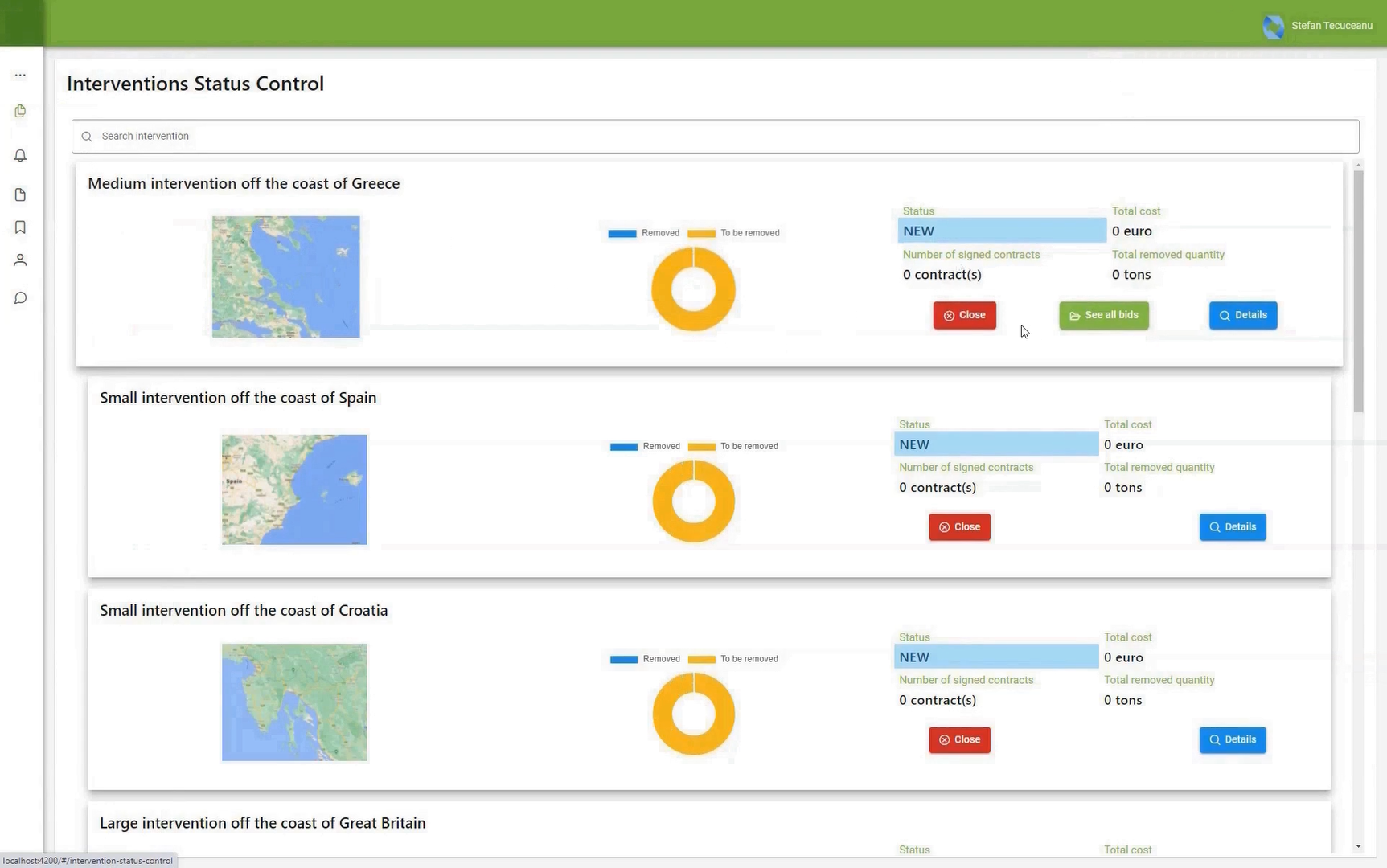Image resolution: width=1387 pixels, height=868 pixels.
Task: Close the Greece intervention
Action: tap(964, 315)
